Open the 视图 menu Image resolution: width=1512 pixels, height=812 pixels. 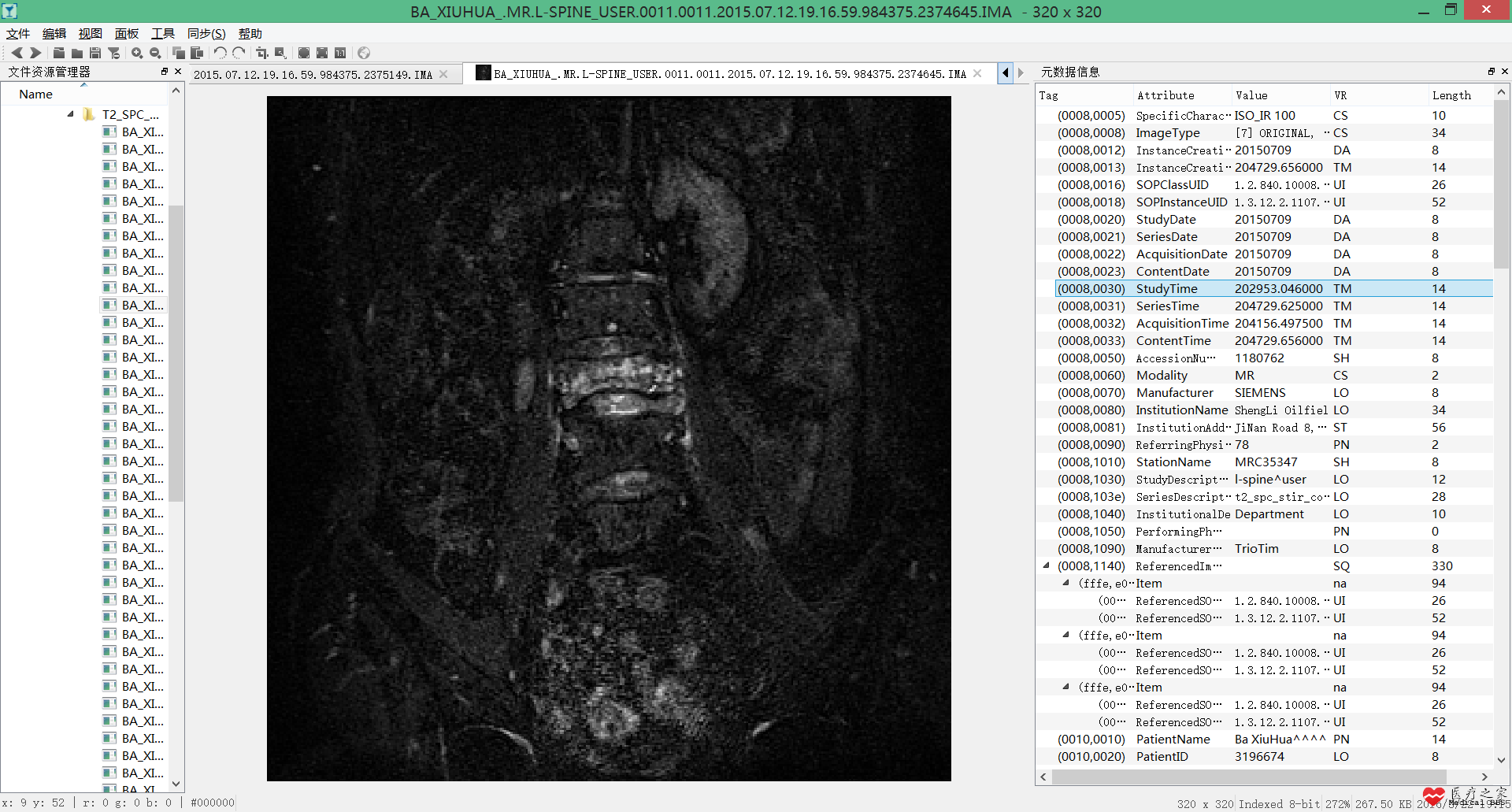tap(91, 34)
